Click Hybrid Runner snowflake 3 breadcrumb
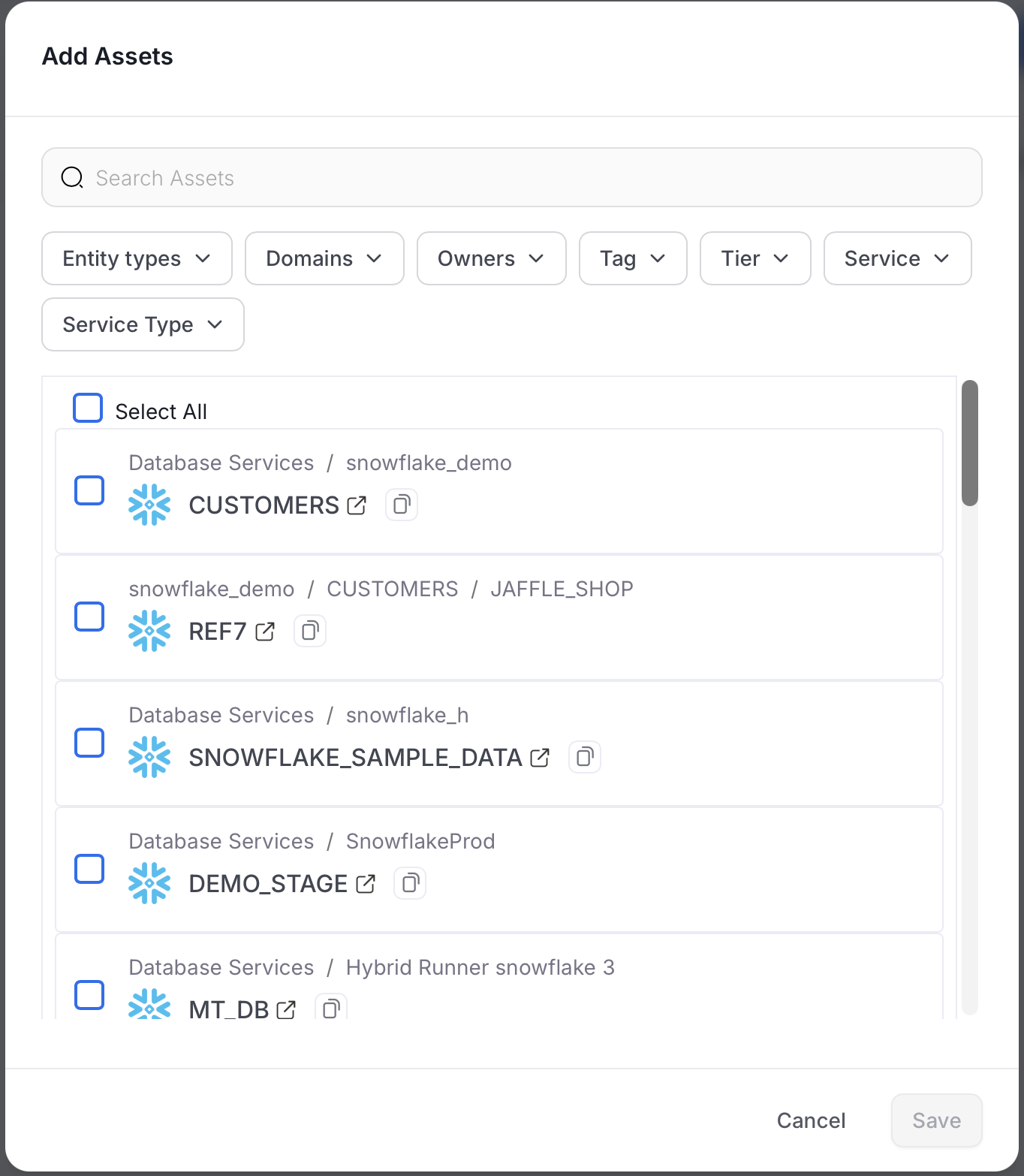1024x1176 pixels. (480, 967)
